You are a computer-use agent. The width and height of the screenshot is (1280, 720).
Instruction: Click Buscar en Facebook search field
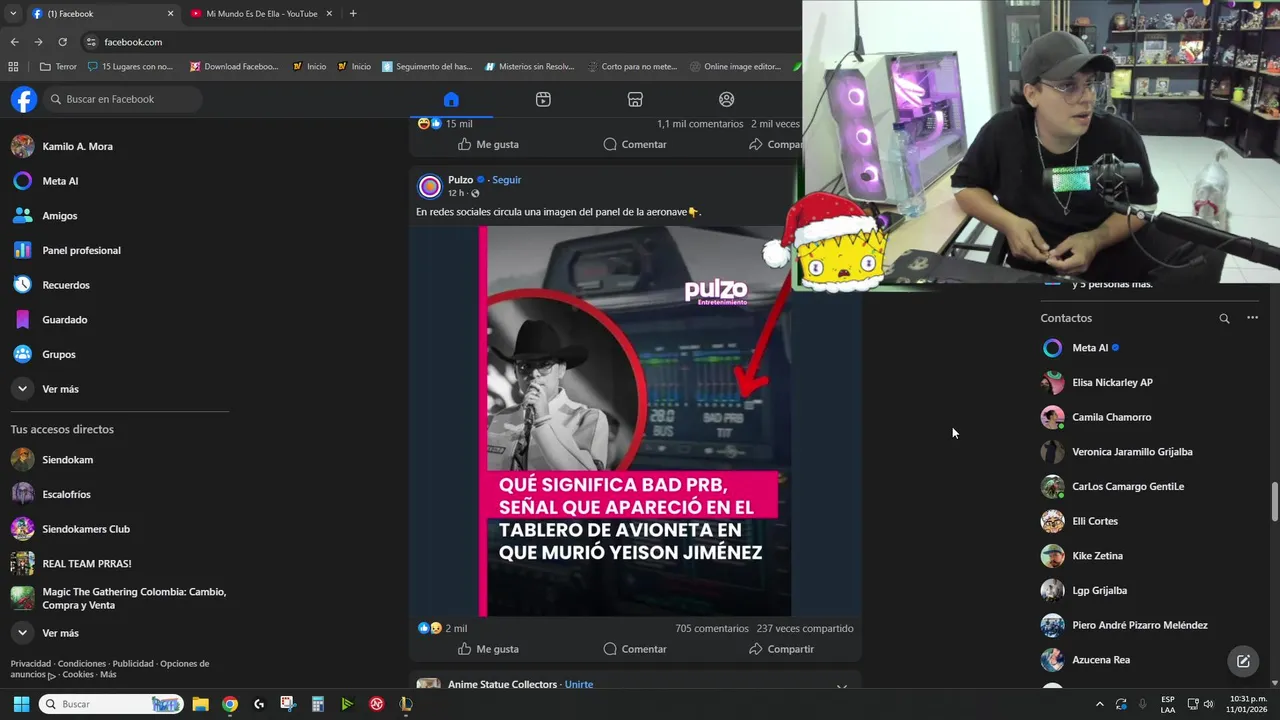click(x=122, y=99)
